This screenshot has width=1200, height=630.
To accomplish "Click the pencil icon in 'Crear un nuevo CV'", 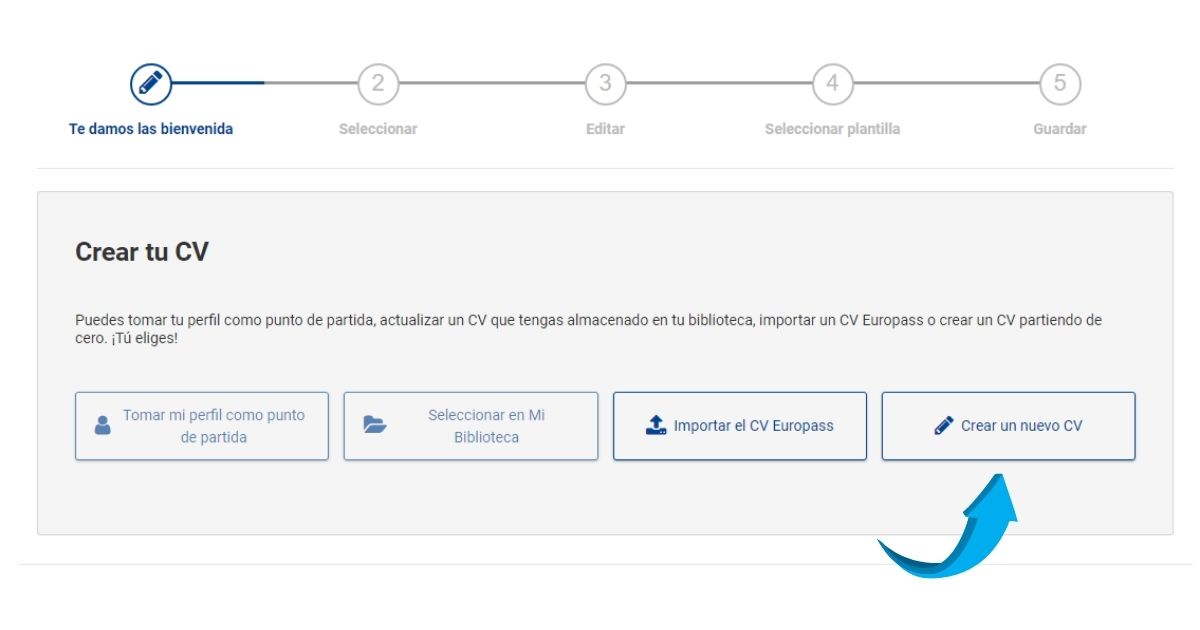I will click(944, 425).
